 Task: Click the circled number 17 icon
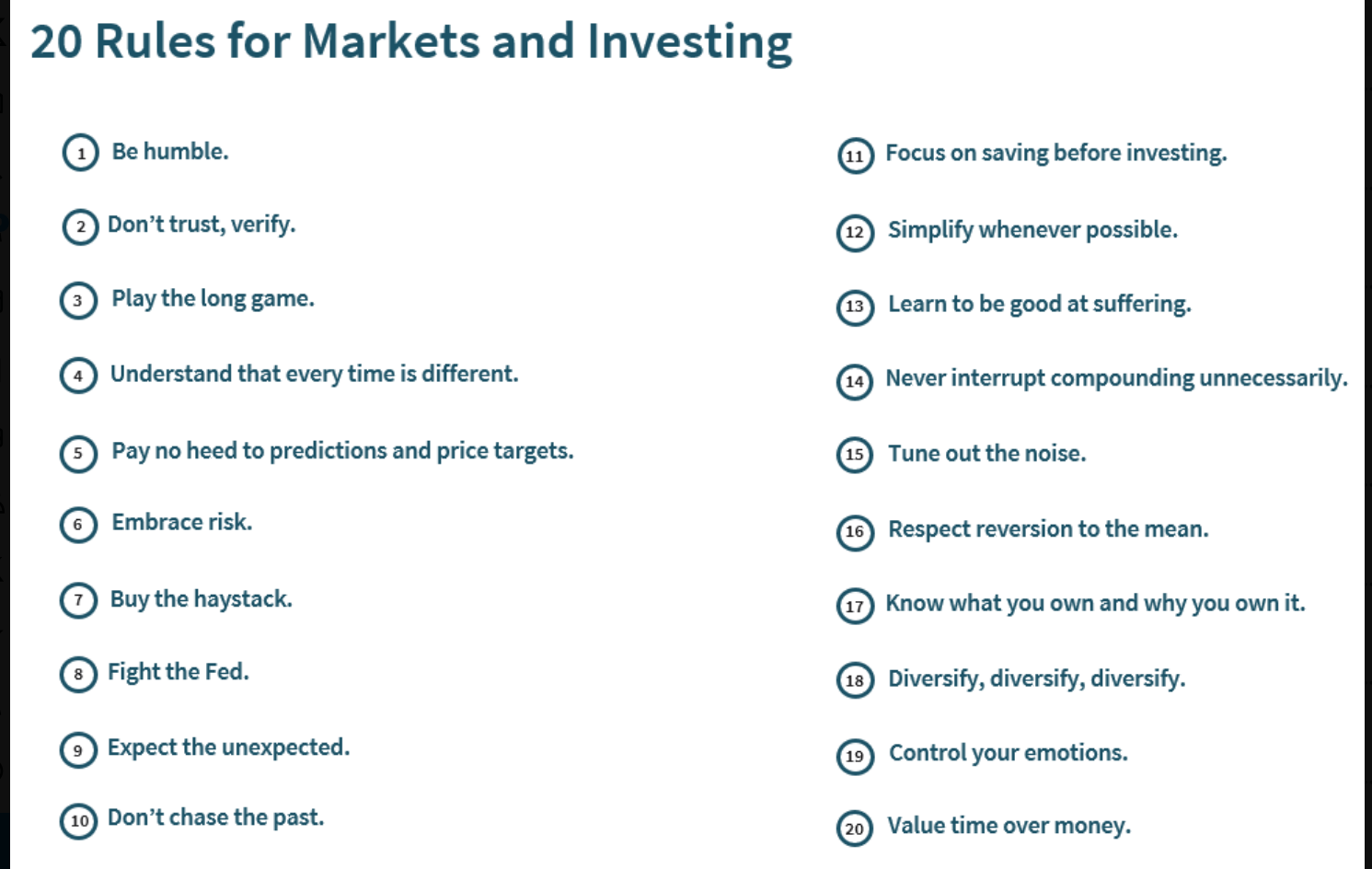click(x=855, y=606)
